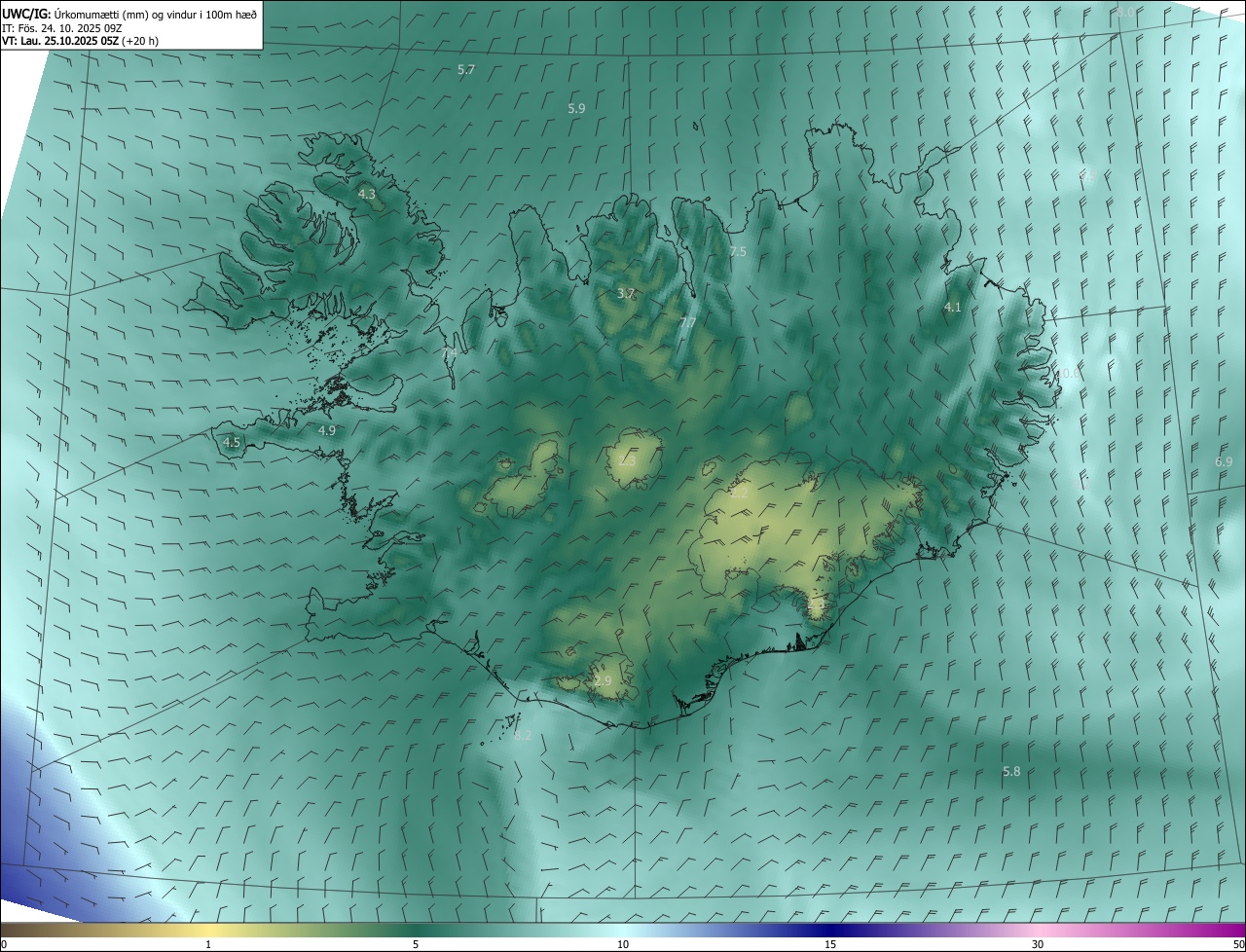
Task: Click the color scale tick label '10'
Action: coord(623,944)
